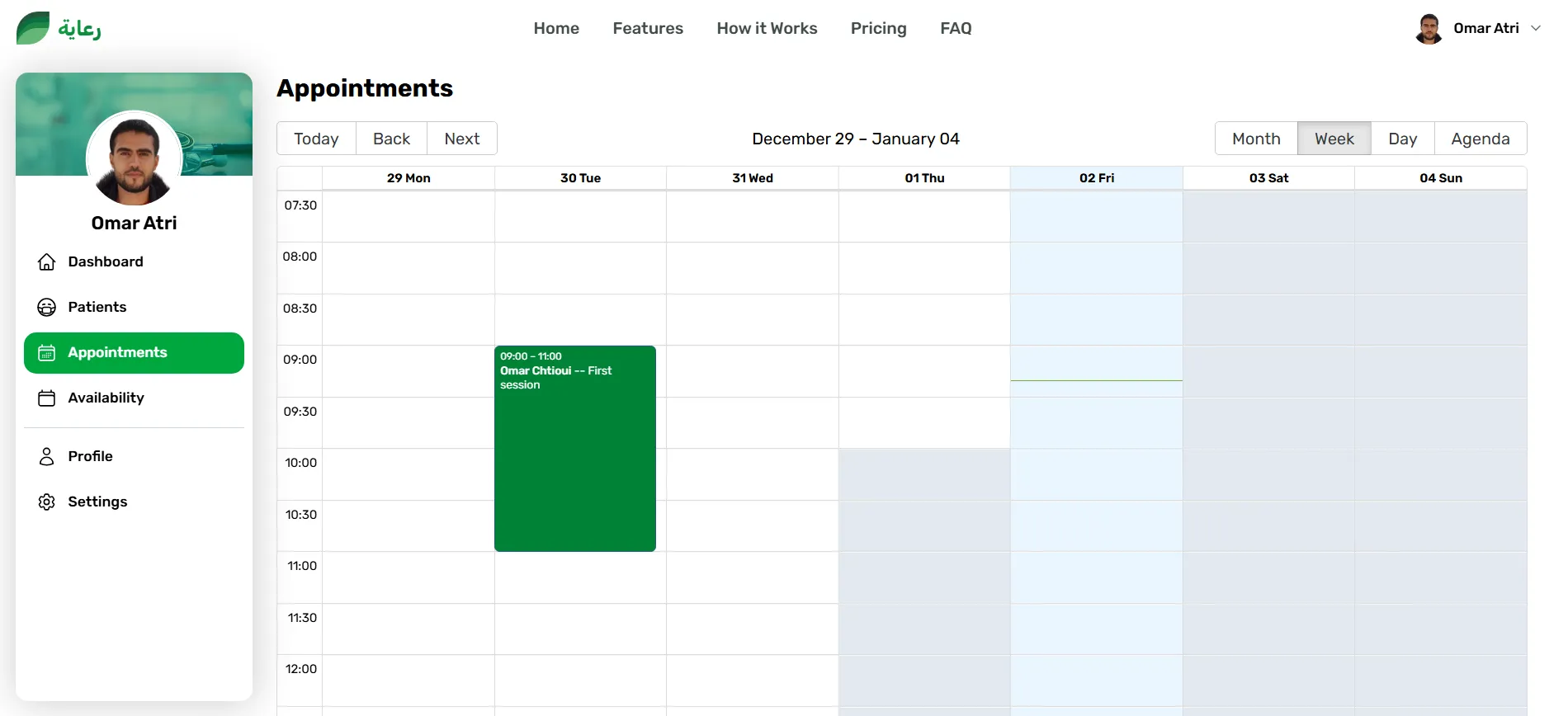Click the Appointments calendar icon in sidebar
1568x716 pixels.
pos(47,353)
